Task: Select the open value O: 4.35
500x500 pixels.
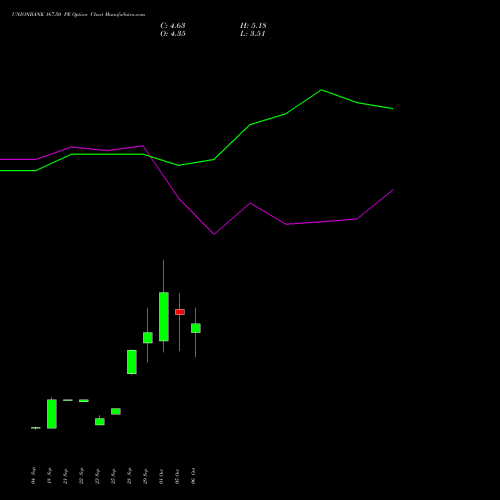Action: 173,34
